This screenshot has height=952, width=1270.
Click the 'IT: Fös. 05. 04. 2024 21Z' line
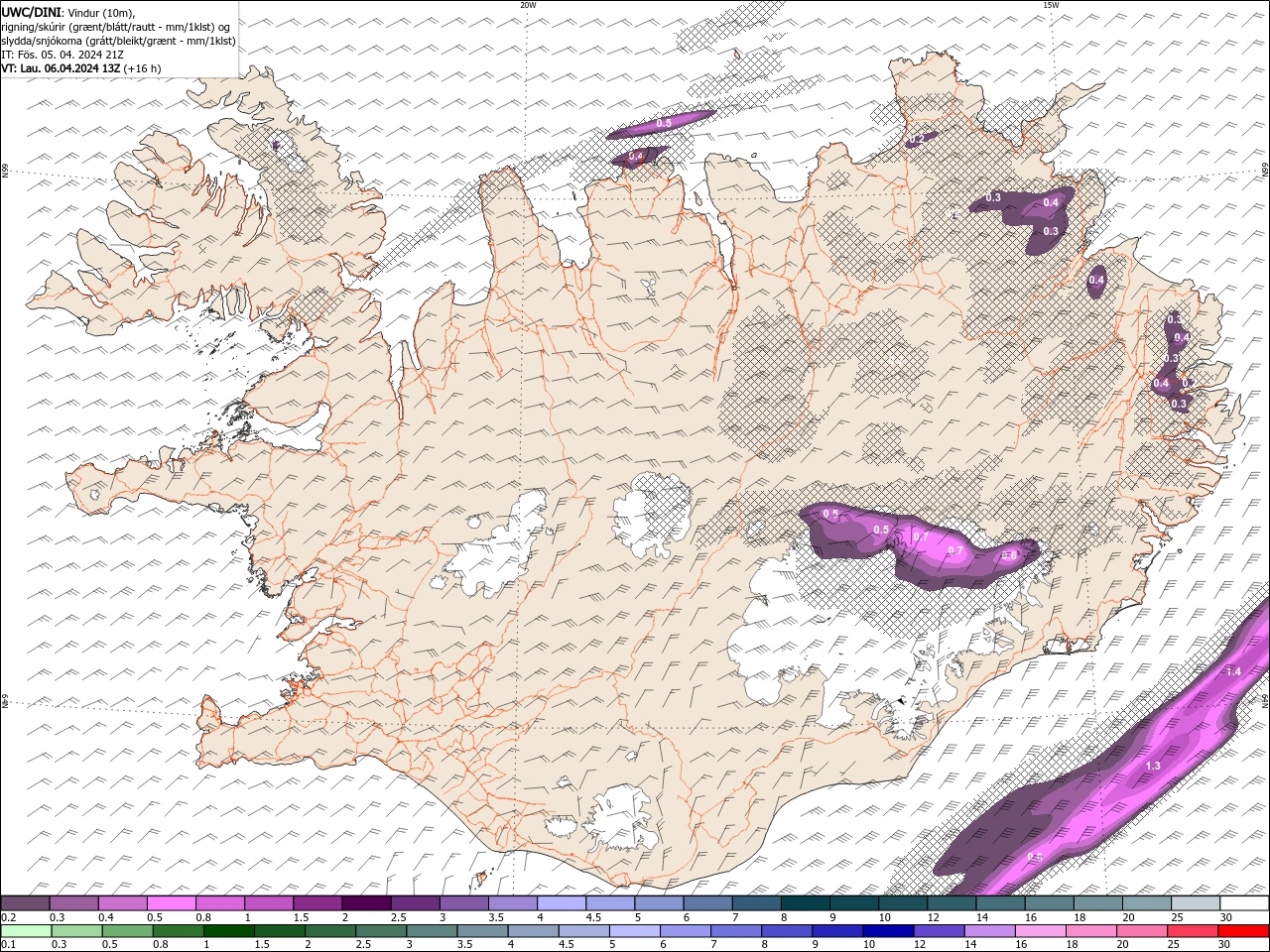(x=63, y=55)
